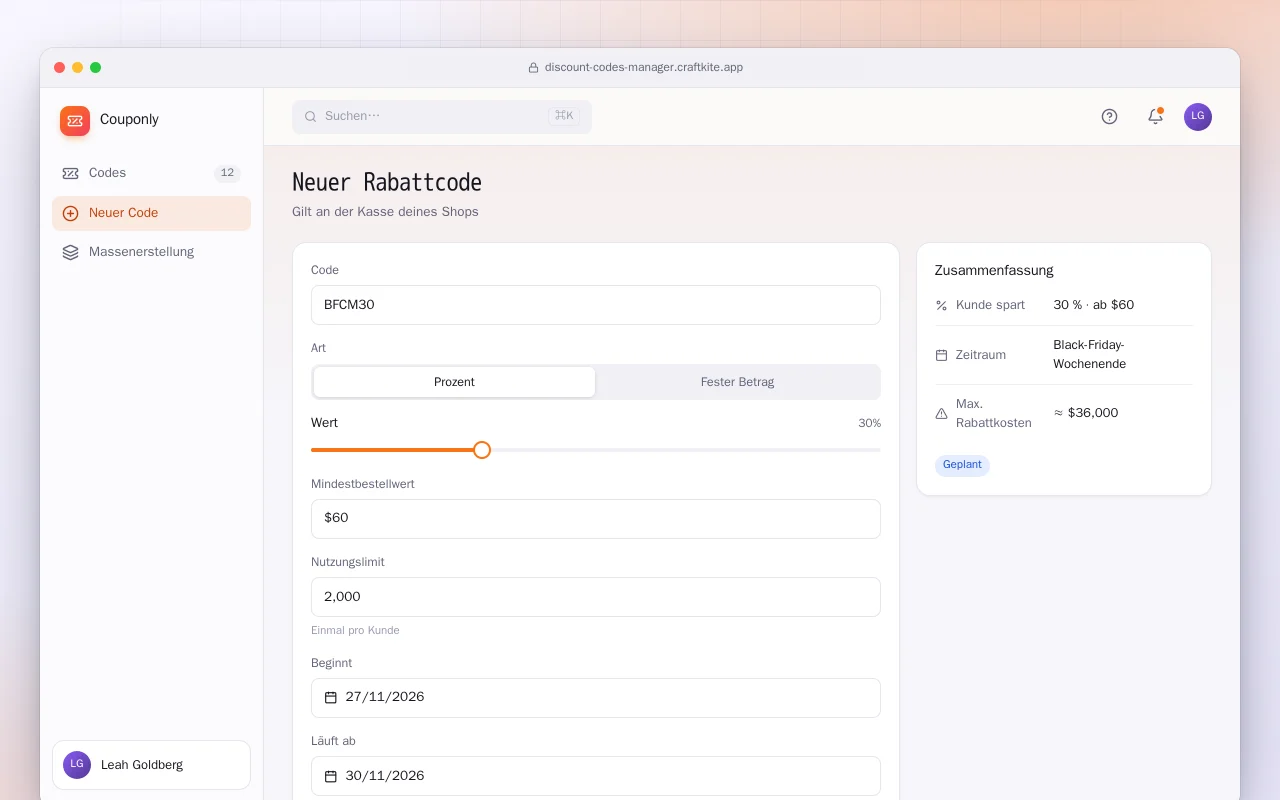Click the Massenerstellung layers icon
The width and height of the screenshot is (1280, 800).
[70, 252]
